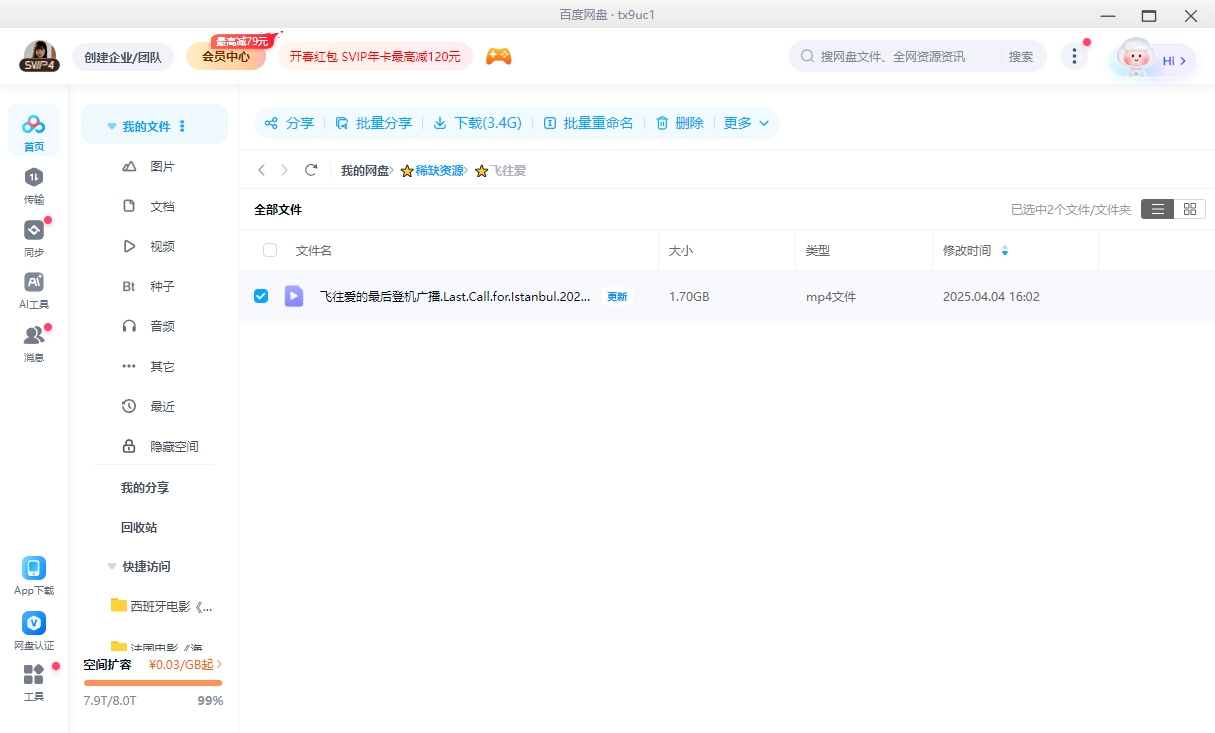This screenshot has height=733, width=1215.
Task: Switch to grid view
Action: click(x=1190, y=209)
